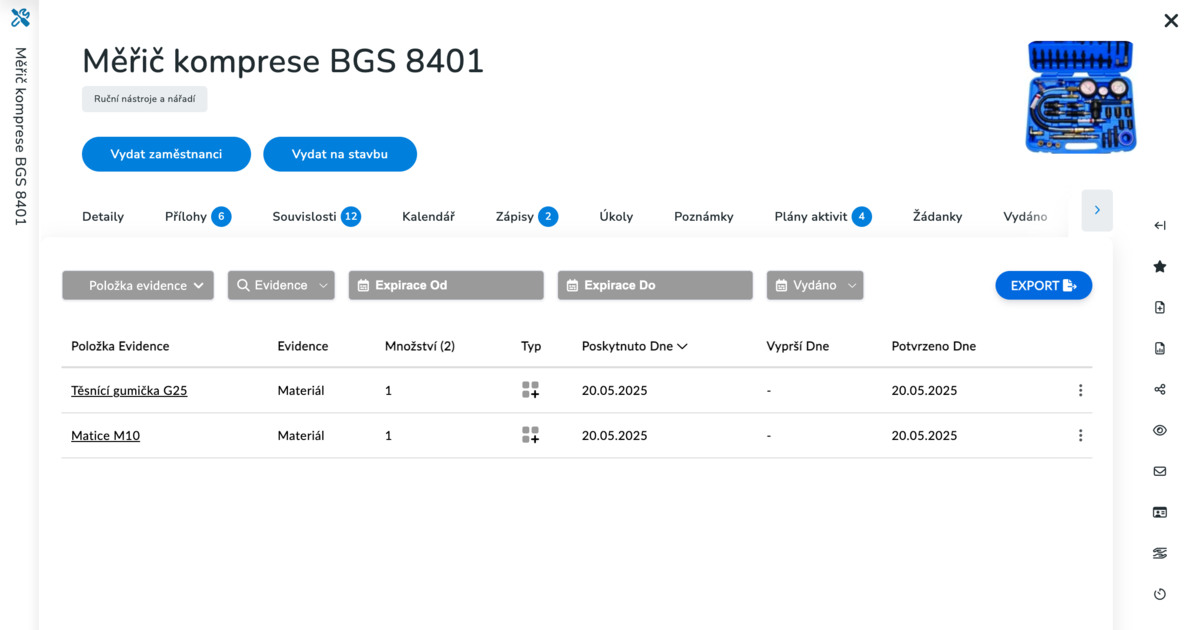
Task: Click the envelope mail icon in sidebar
Action: 1160,471
